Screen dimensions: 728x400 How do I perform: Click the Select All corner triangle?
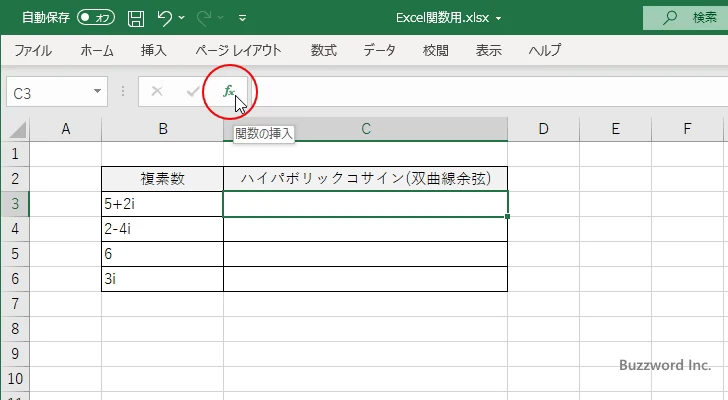coord(17,129)
